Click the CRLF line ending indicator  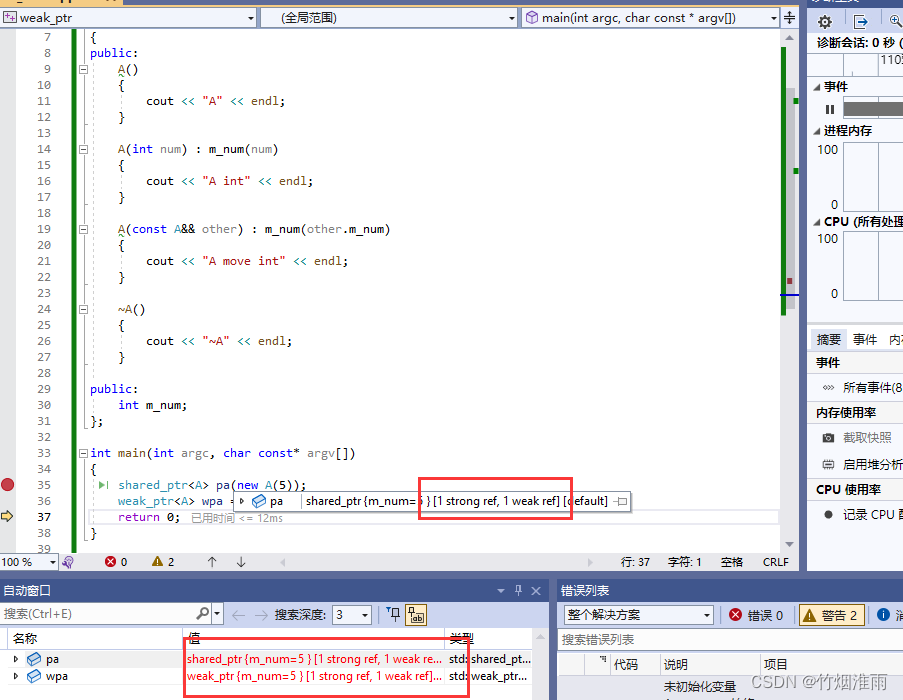tap(775, 562)
